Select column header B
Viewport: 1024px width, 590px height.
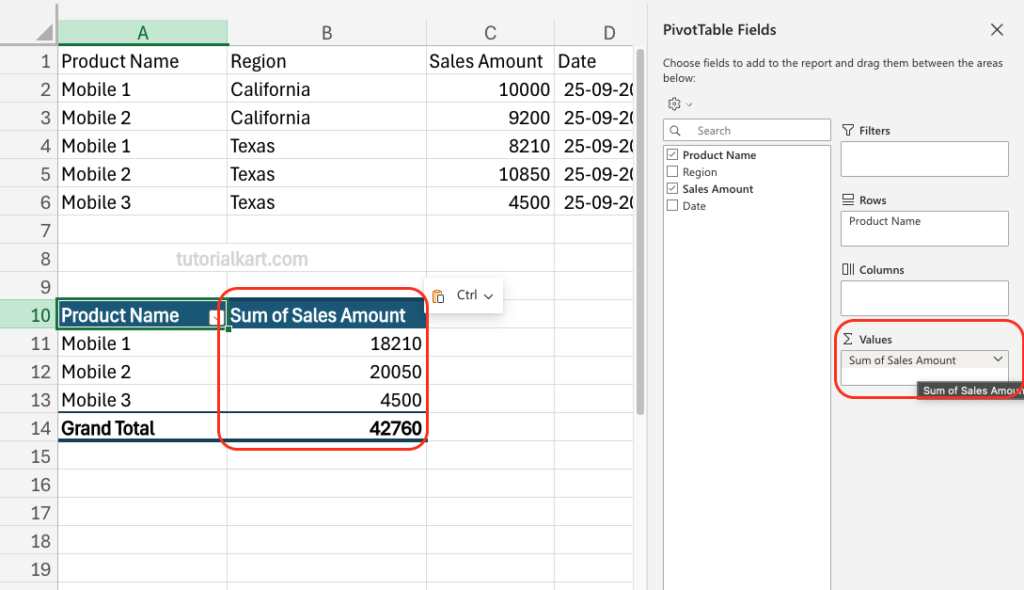pos(327,32)
